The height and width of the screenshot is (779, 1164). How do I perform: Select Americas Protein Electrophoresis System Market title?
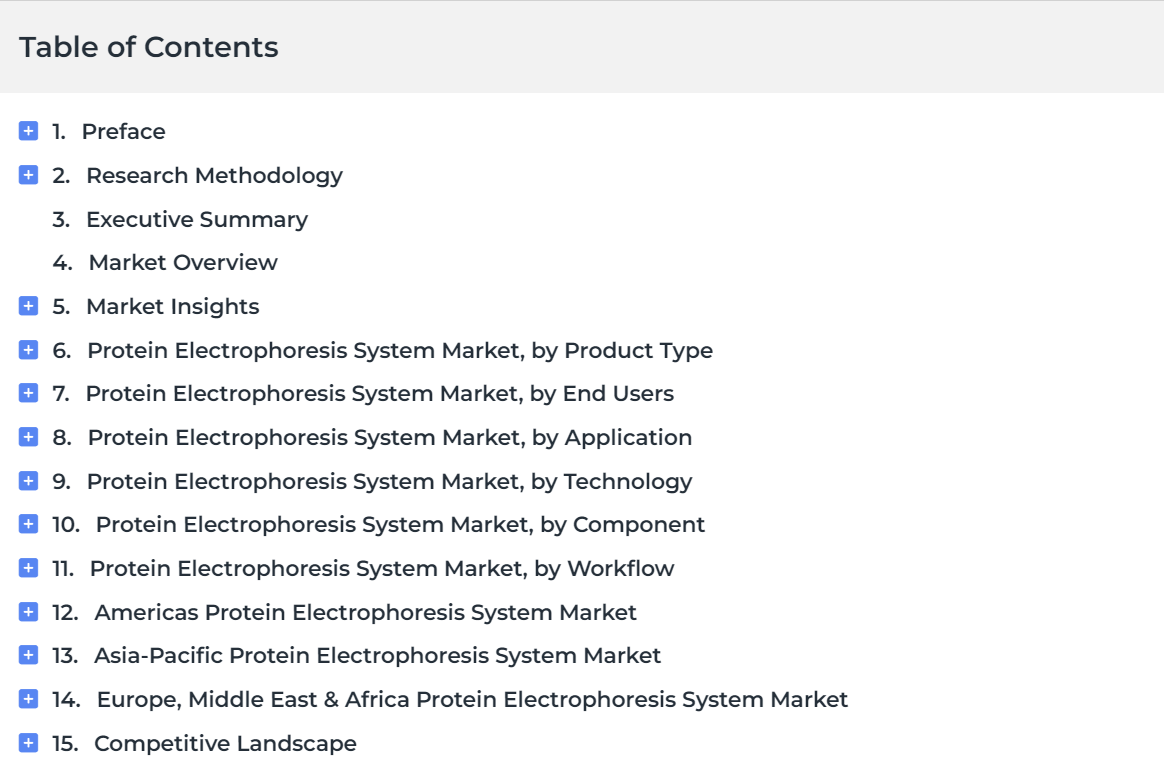[365, 613]
